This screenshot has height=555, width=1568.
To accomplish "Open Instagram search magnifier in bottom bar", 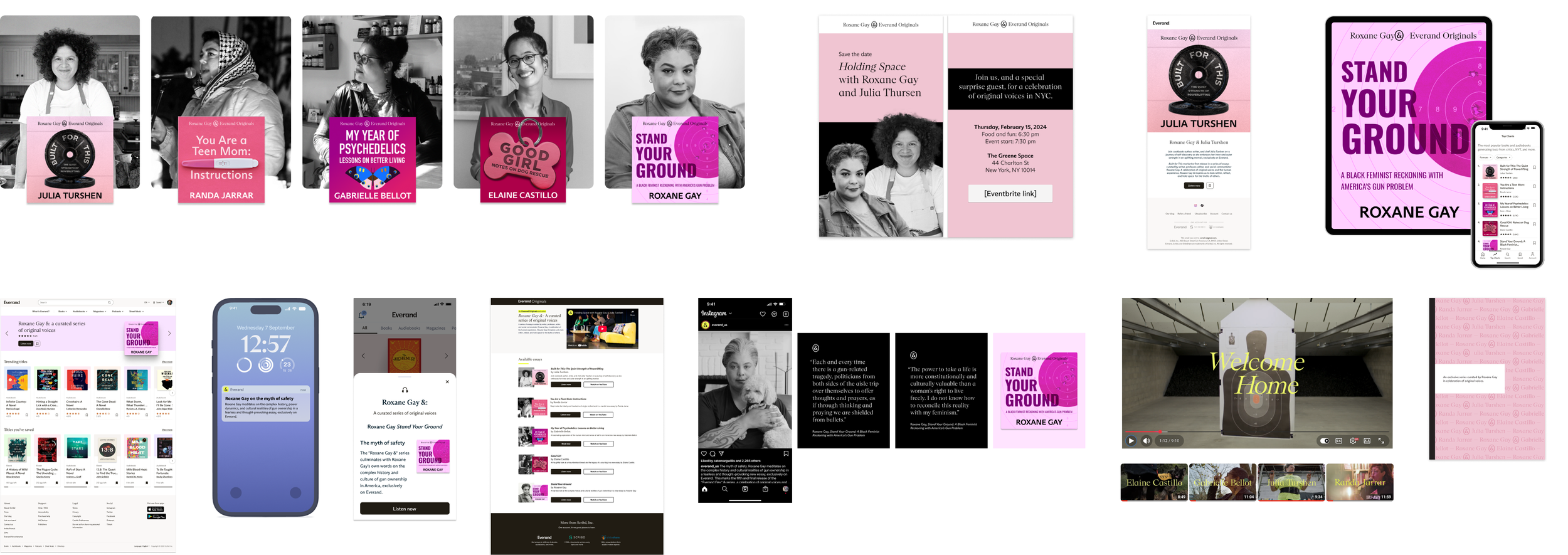I will (724, 489).
